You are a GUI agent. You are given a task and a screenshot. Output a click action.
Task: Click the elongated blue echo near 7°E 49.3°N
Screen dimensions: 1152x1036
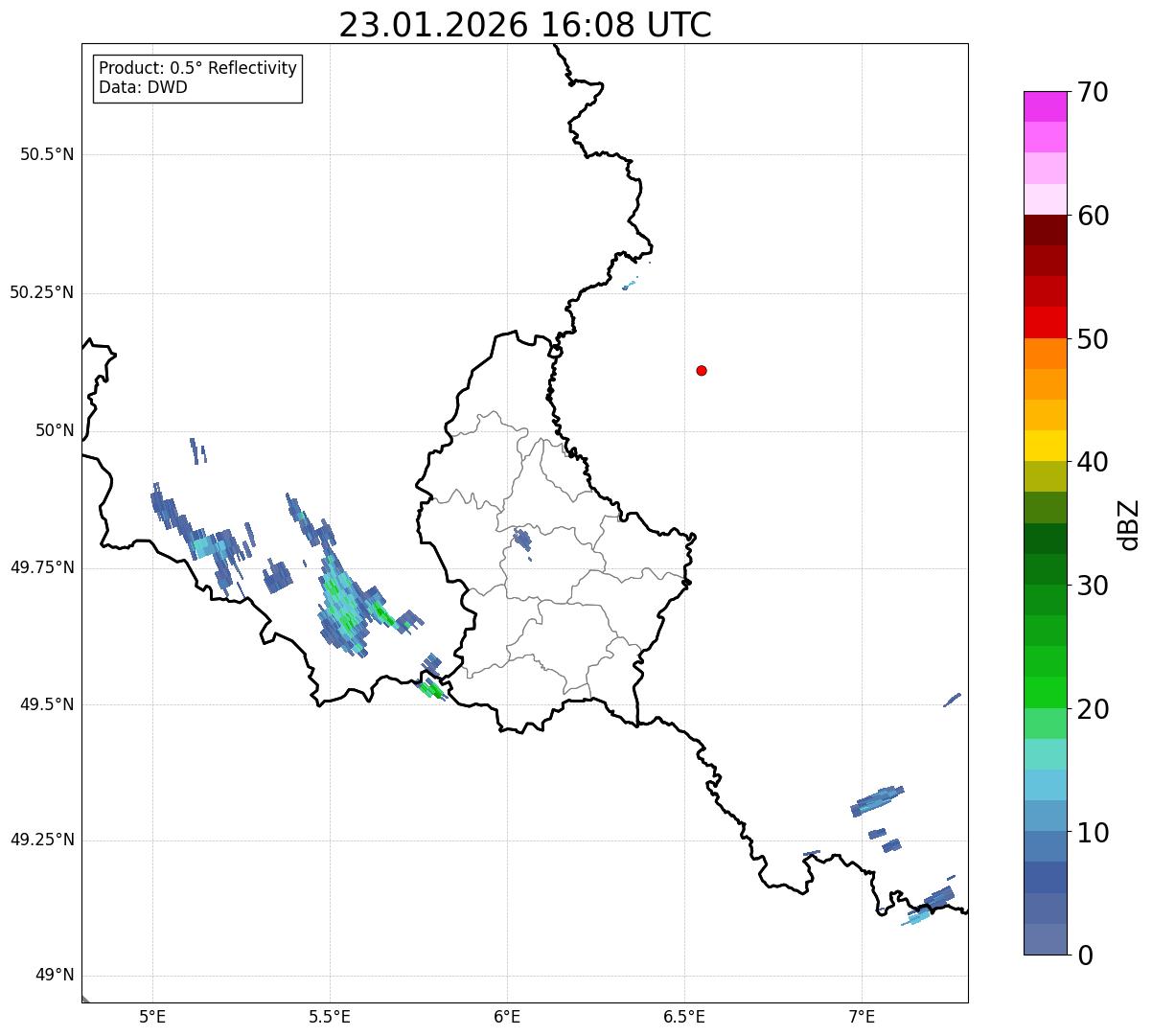pyautogui.click(x=877, y=800)
